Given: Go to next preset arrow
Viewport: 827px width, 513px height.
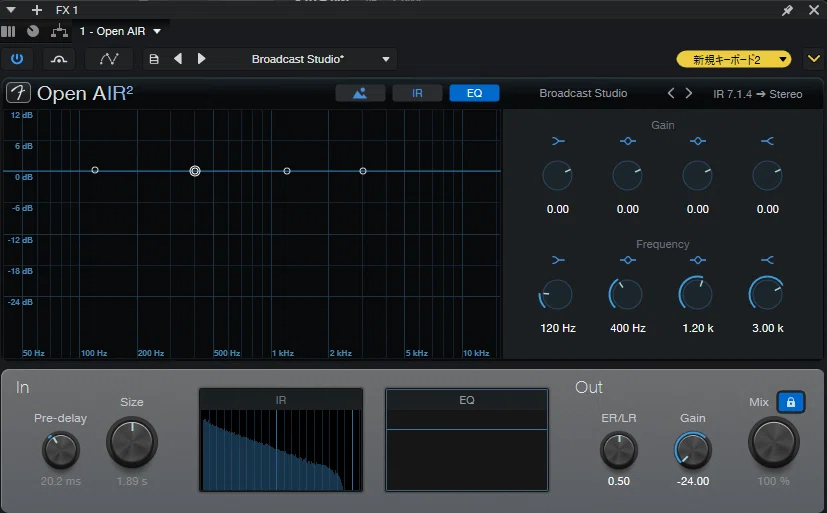Looking at the screenshot, I should click(201, 59).
